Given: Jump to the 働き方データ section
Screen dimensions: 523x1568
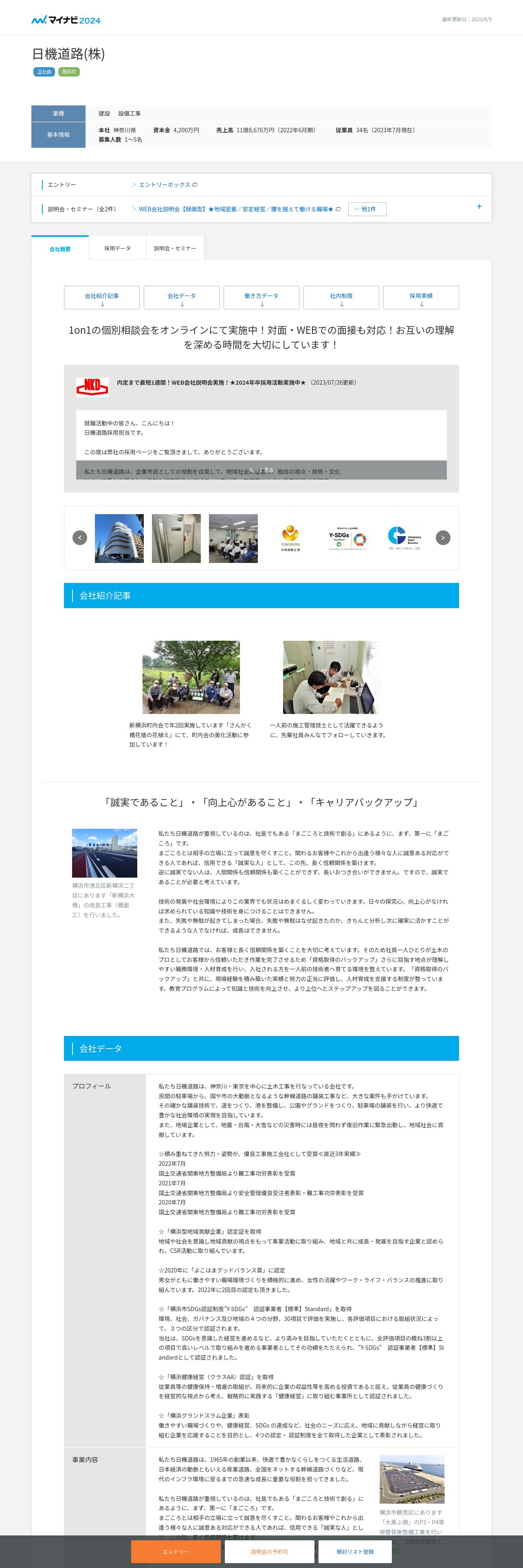Looking at the screenshot, I should tap(261, 298).
